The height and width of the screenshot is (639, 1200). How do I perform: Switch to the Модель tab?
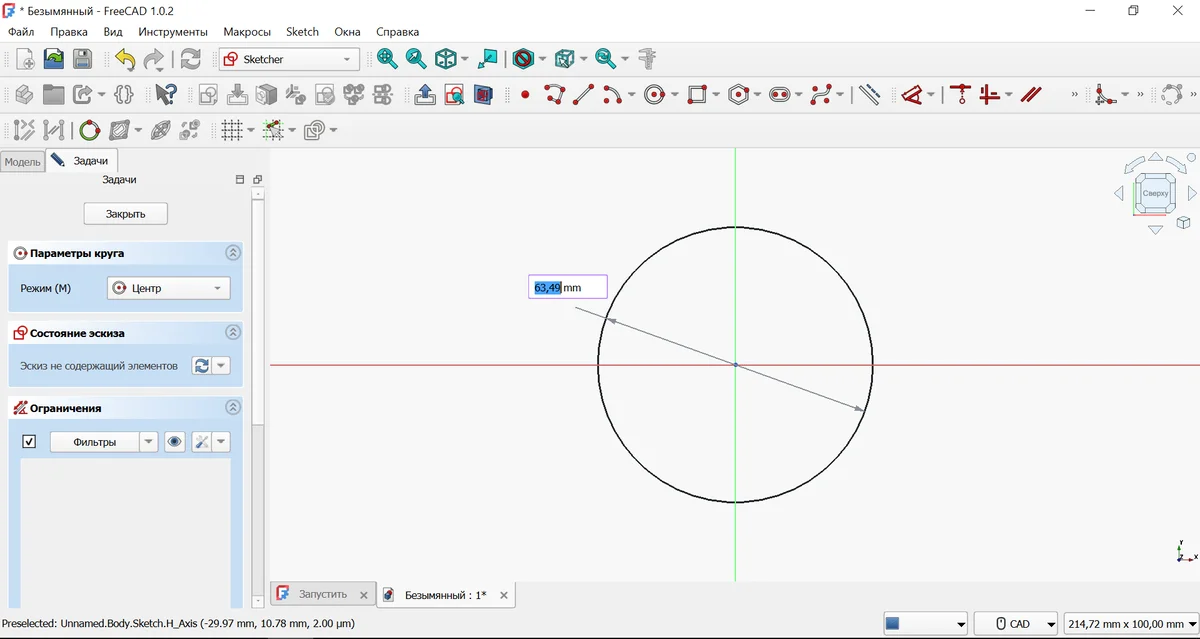[22, 161]
